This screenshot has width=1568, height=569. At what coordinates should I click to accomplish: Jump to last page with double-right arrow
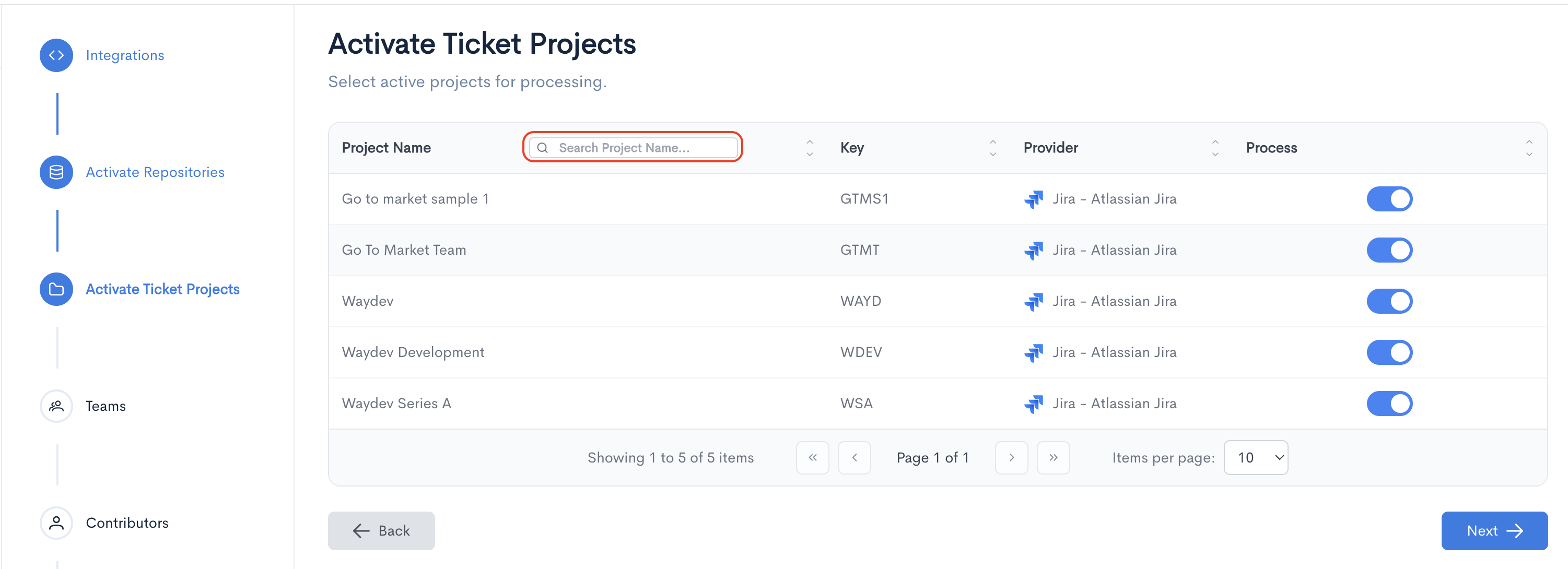1053,458
